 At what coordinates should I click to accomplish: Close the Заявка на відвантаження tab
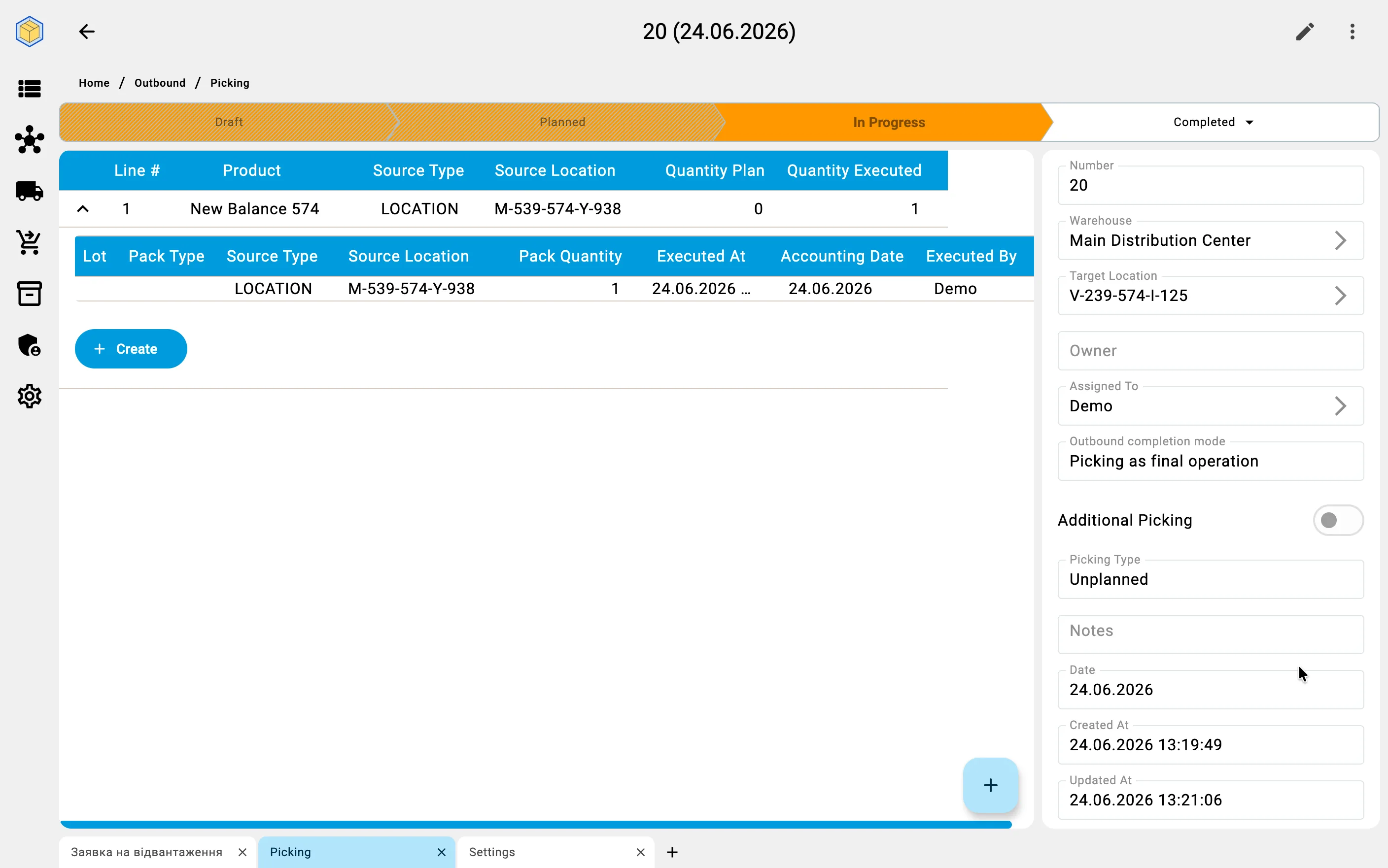click(243, 852)
